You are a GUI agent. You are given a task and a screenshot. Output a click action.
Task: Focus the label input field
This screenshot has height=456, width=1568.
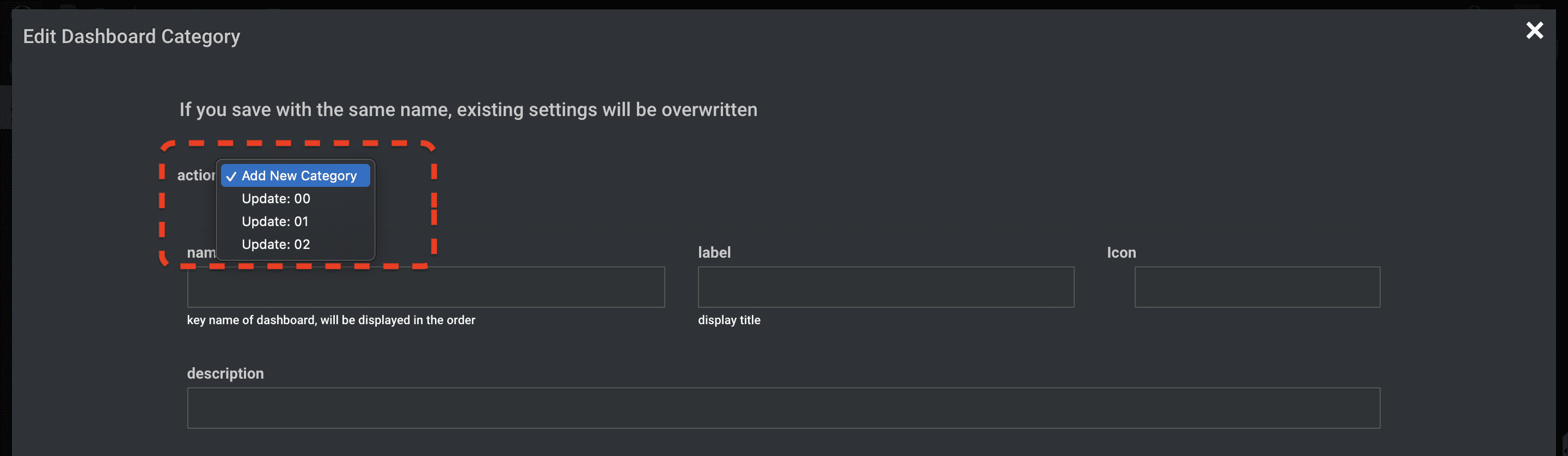click(x=886, y=287)
